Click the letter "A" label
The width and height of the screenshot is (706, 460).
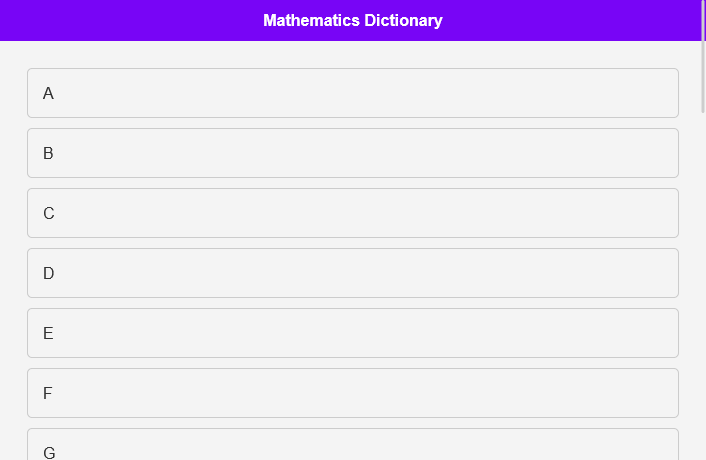(48, 93)
